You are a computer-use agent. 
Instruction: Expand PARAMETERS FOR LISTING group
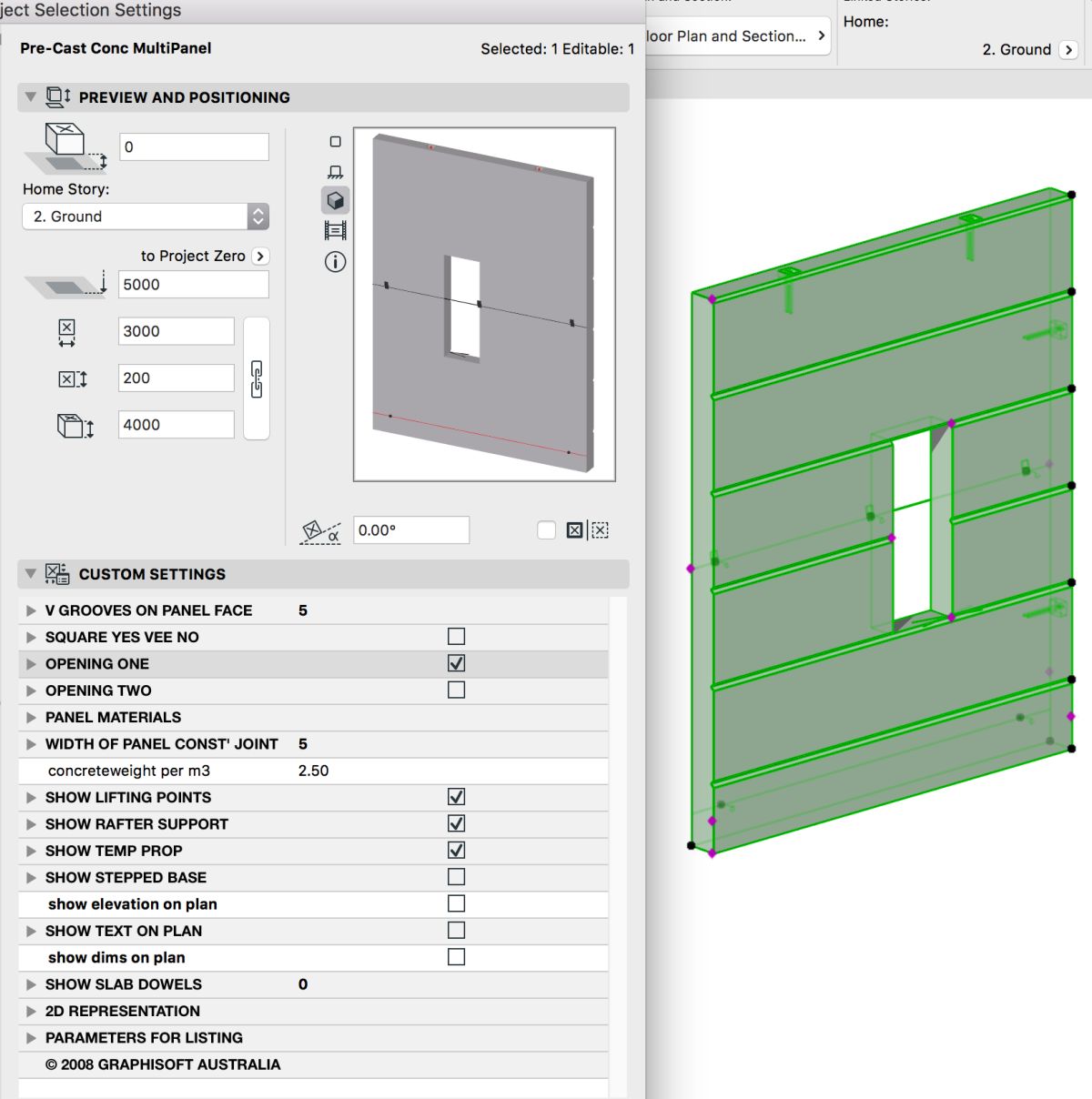click(x=31, y=1038)
